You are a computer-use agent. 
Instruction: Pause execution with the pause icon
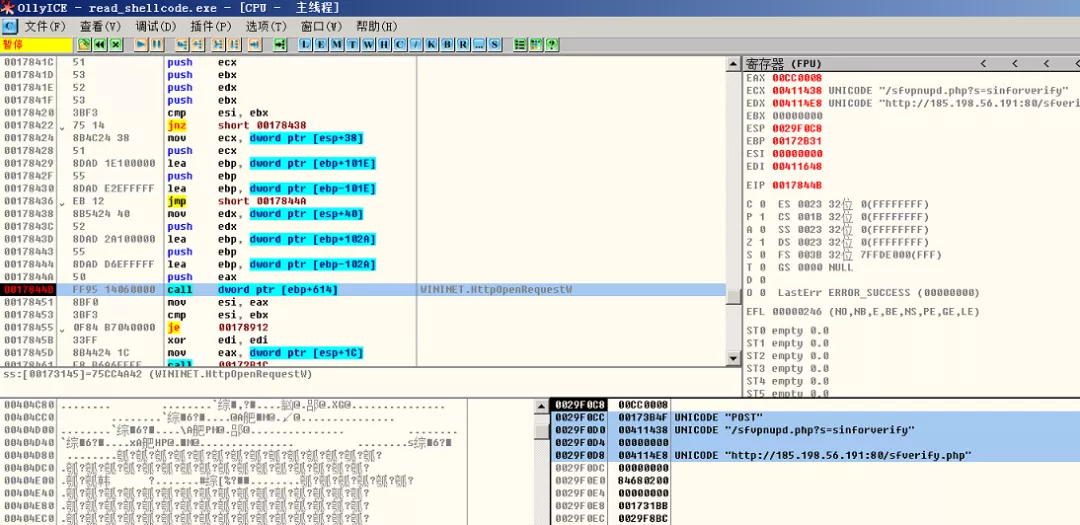click(157, 45)
